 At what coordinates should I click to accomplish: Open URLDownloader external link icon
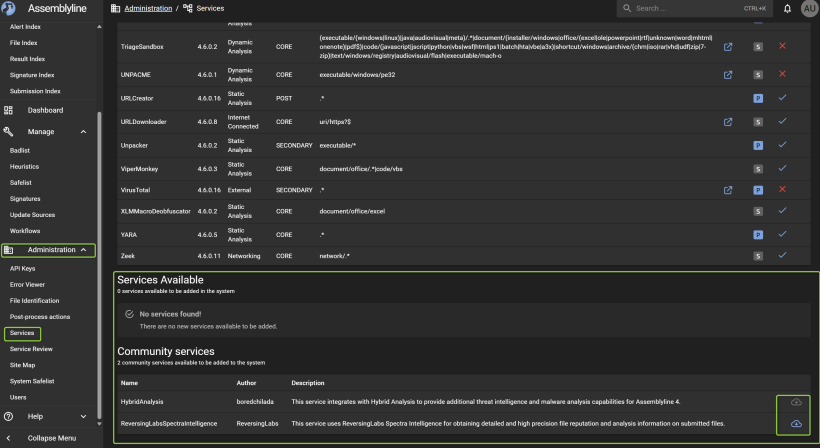pos(728,122)
